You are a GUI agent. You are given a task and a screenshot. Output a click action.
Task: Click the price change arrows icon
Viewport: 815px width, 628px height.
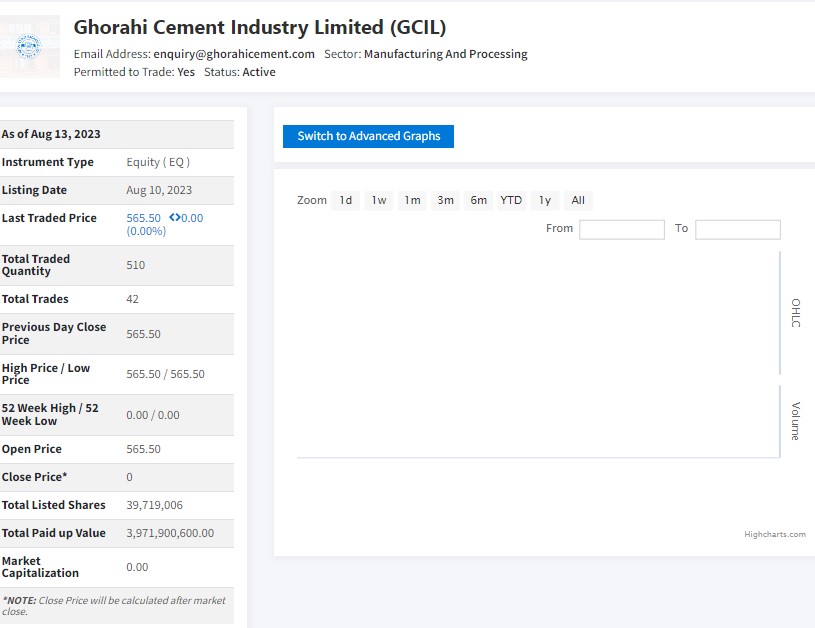point(174,218)
